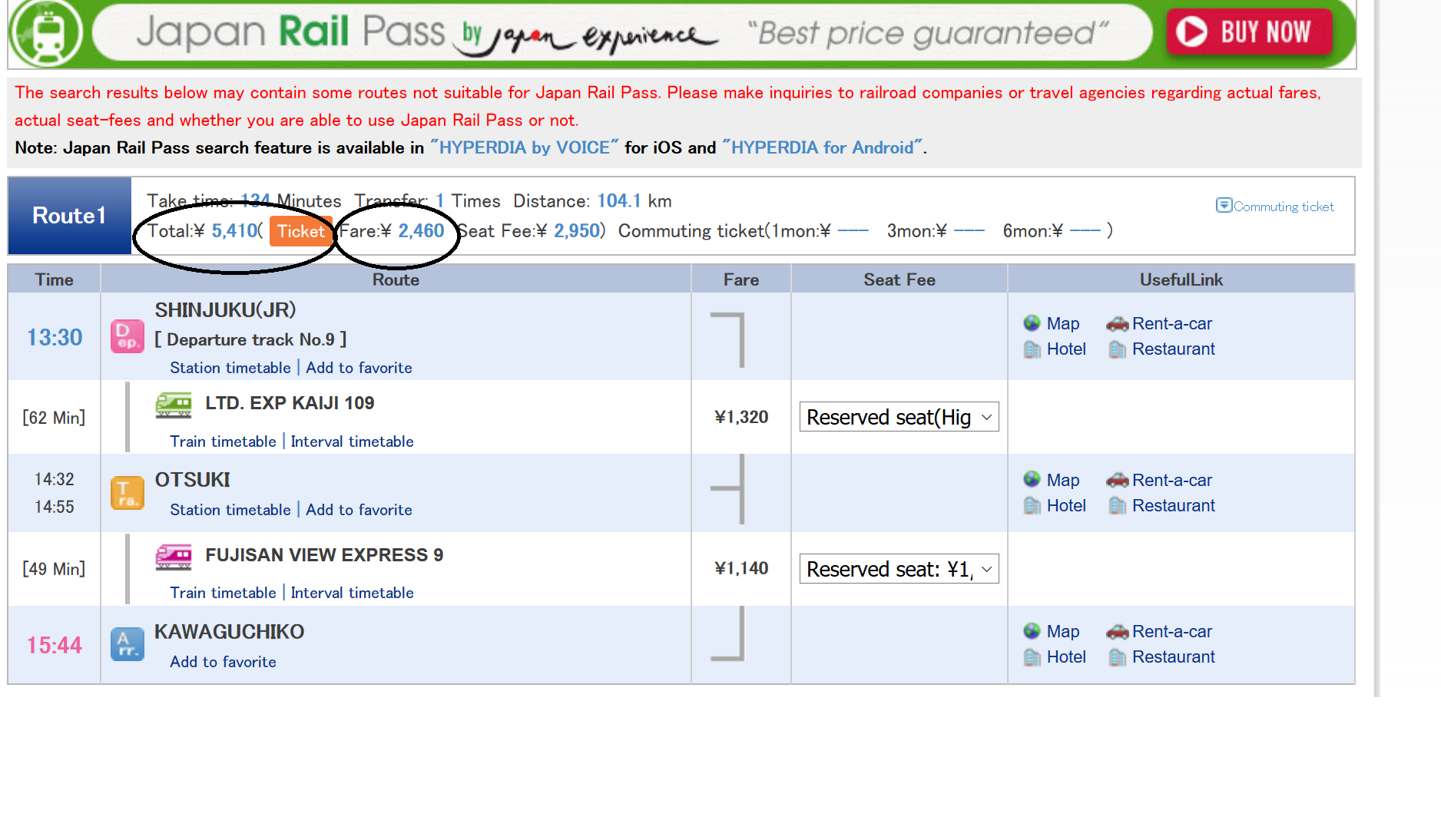1441x840 pixels.
Task: Open Restaurant link for Otsuki
Action: [x=1174, y=506]
